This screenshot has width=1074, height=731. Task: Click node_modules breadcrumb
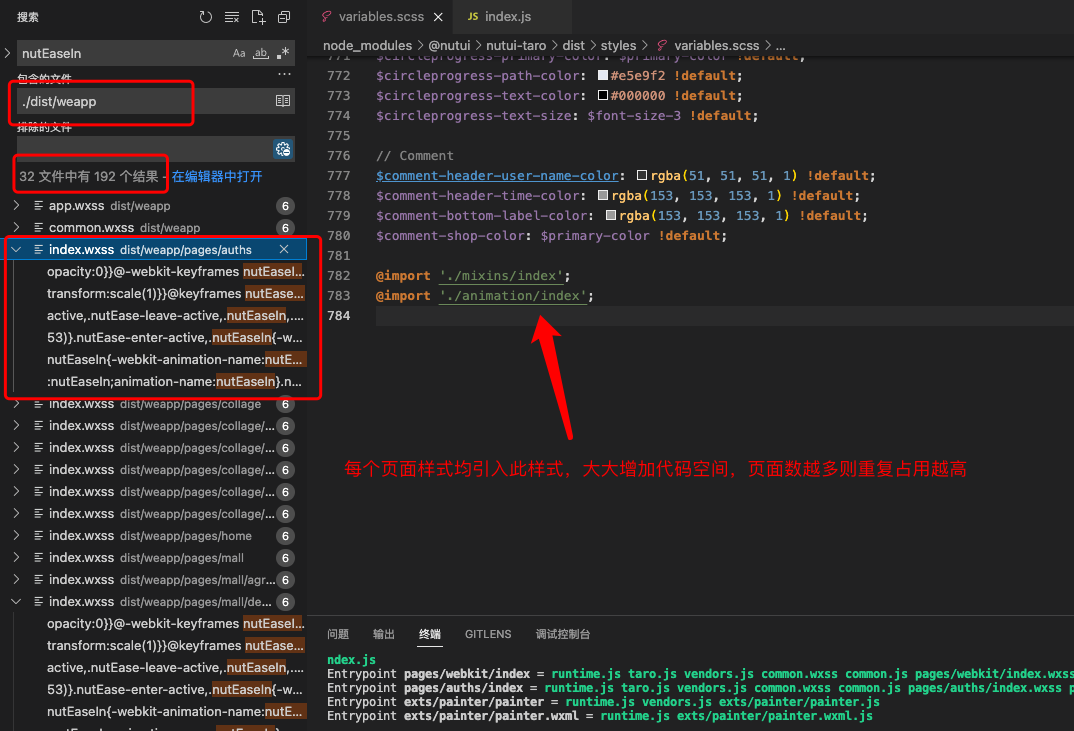tap(367, 45)
